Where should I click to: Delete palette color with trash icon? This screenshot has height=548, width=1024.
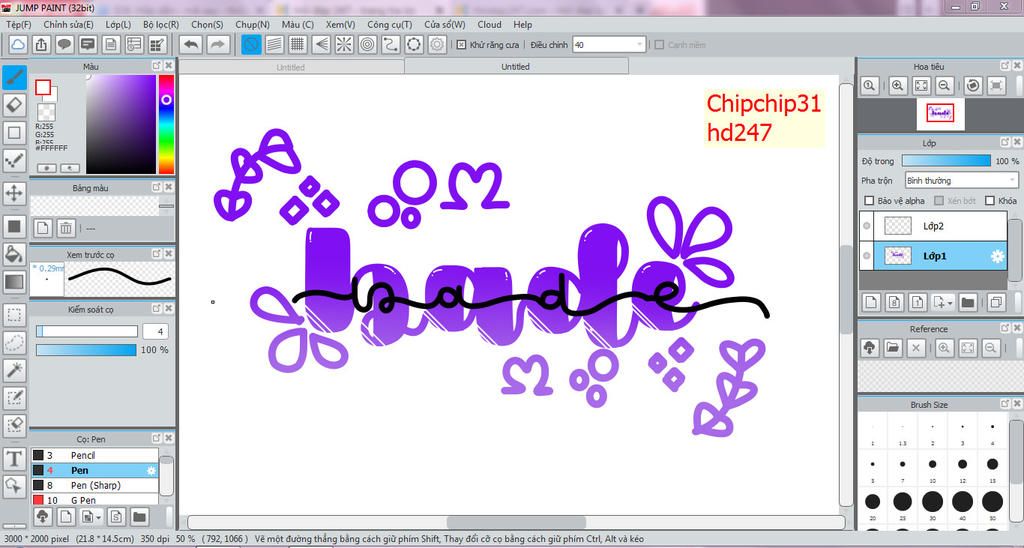click(x=66, y=228)
